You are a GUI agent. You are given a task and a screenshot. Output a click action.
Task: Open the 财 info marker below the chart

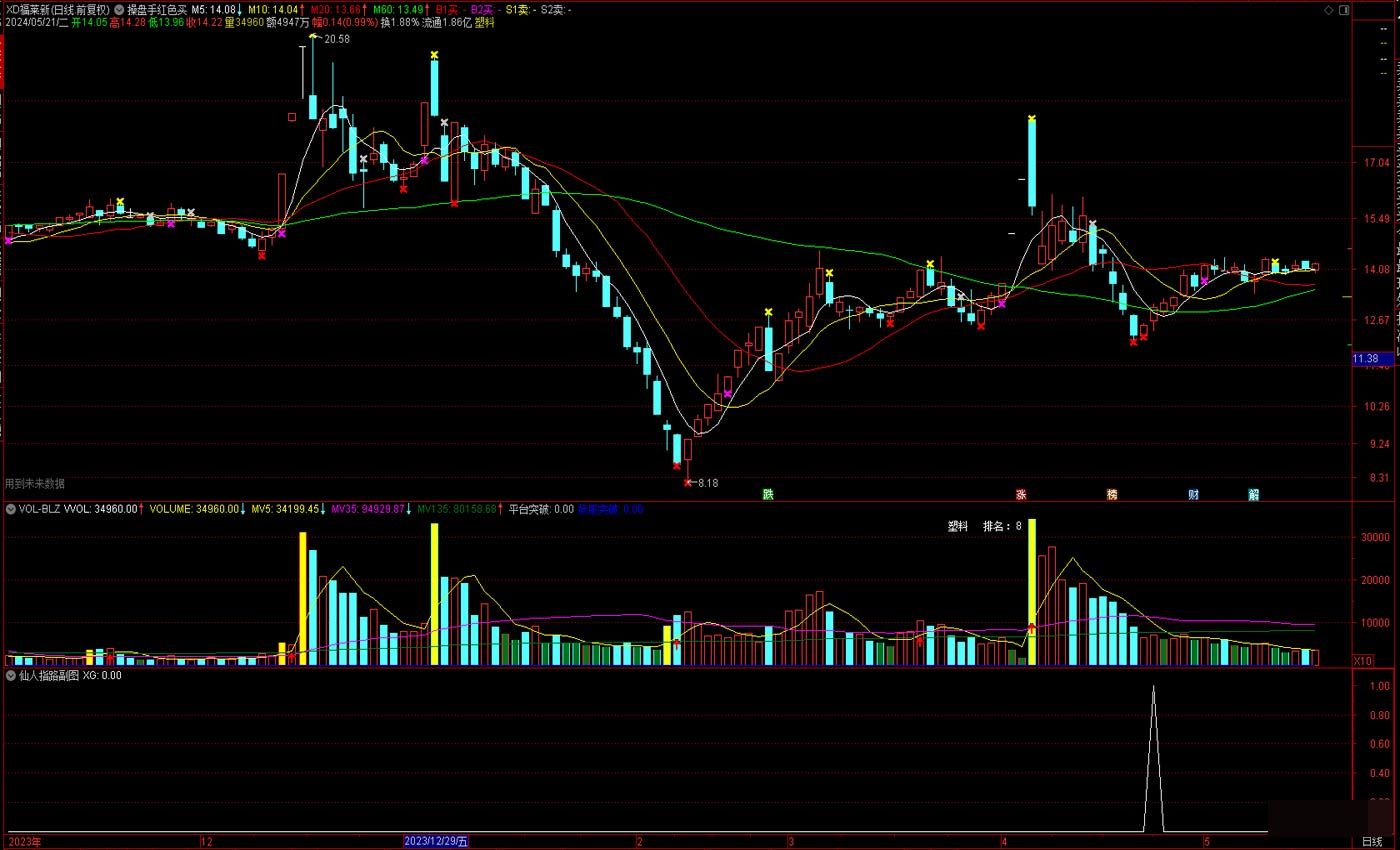1193,494
